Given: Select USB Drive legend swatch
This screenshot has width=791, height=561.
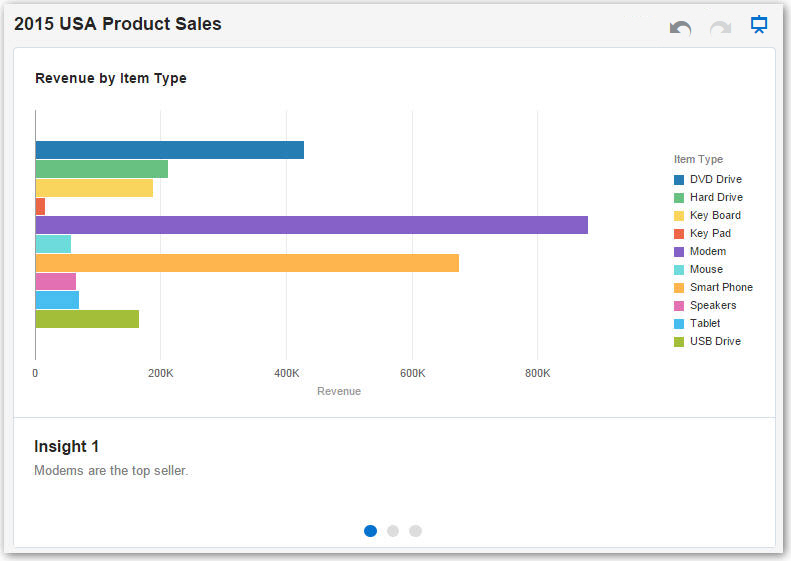Looking at the screenshot, I should 679,342.
